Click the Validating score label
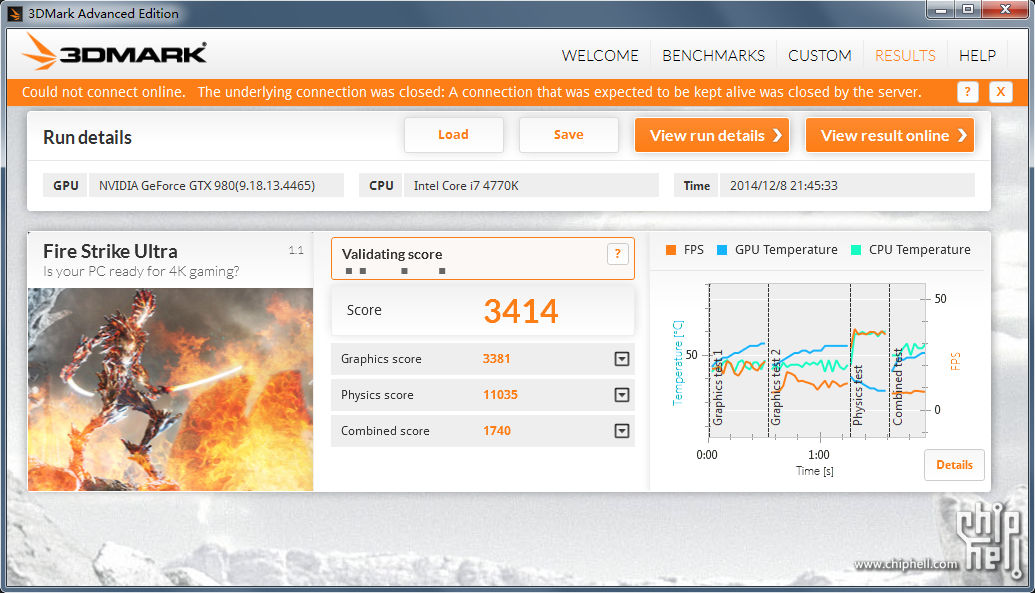The width and height of the screenshot is (1035, 593). click(x=392, y=254)
